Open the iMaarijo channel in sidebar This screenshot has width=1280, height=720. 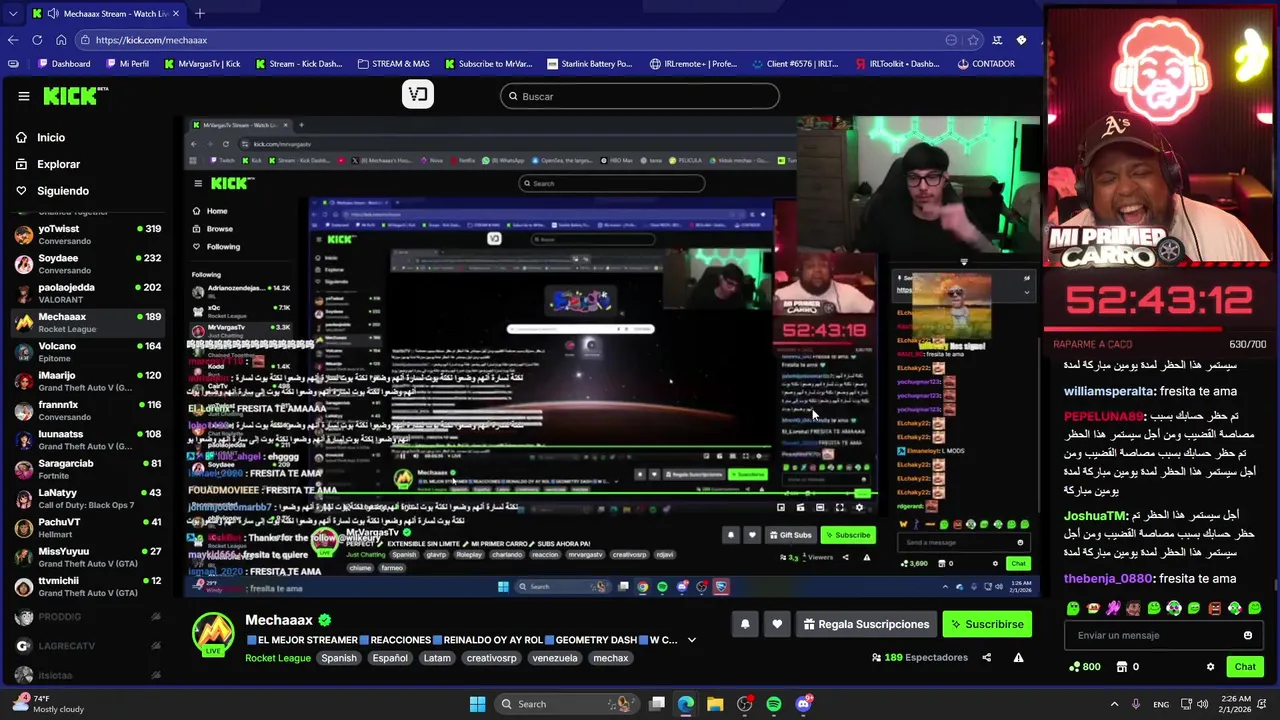(x=88, y=381)
